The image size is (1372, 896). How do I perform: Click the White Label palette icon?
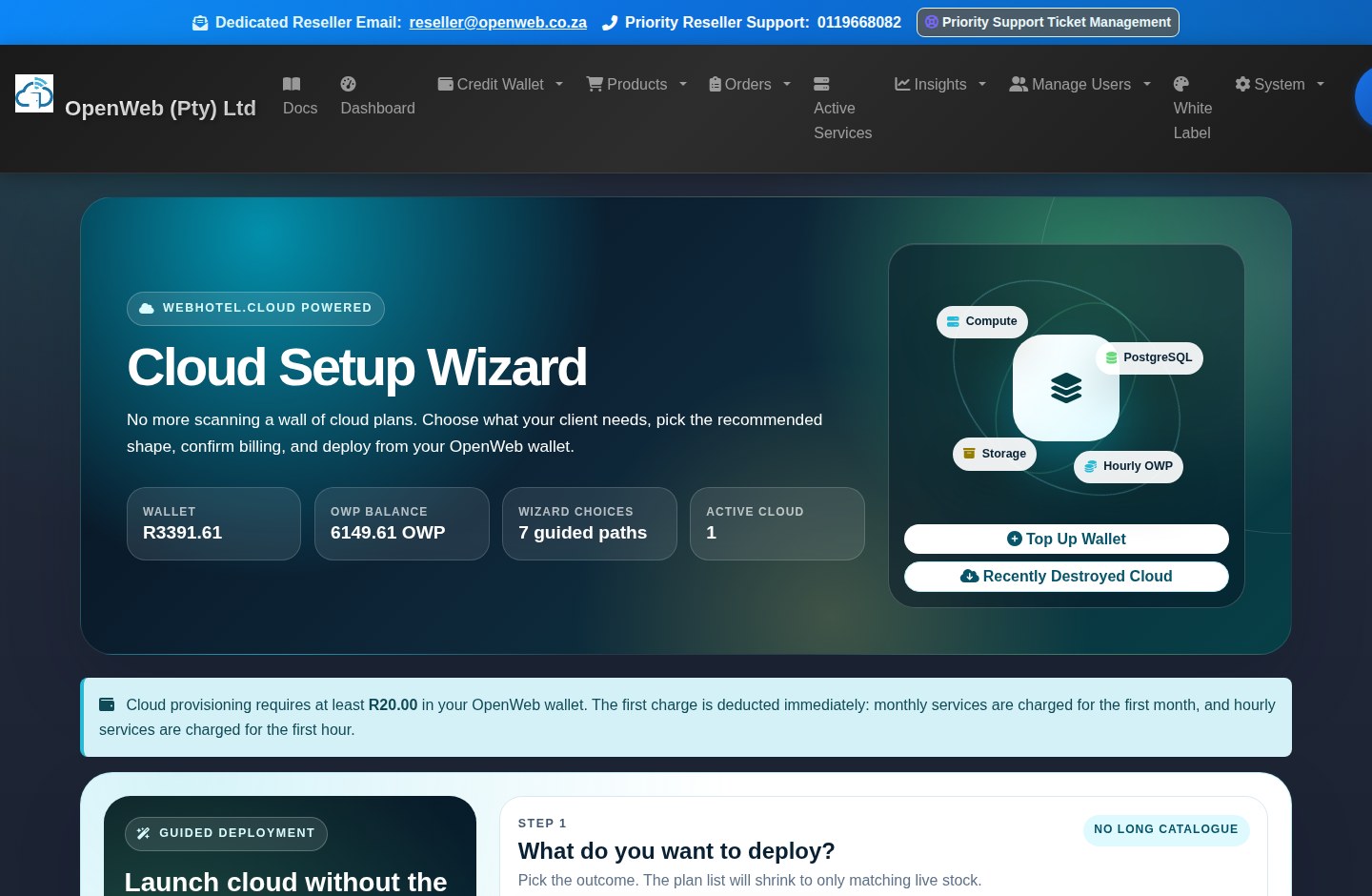click(1181, 84)
